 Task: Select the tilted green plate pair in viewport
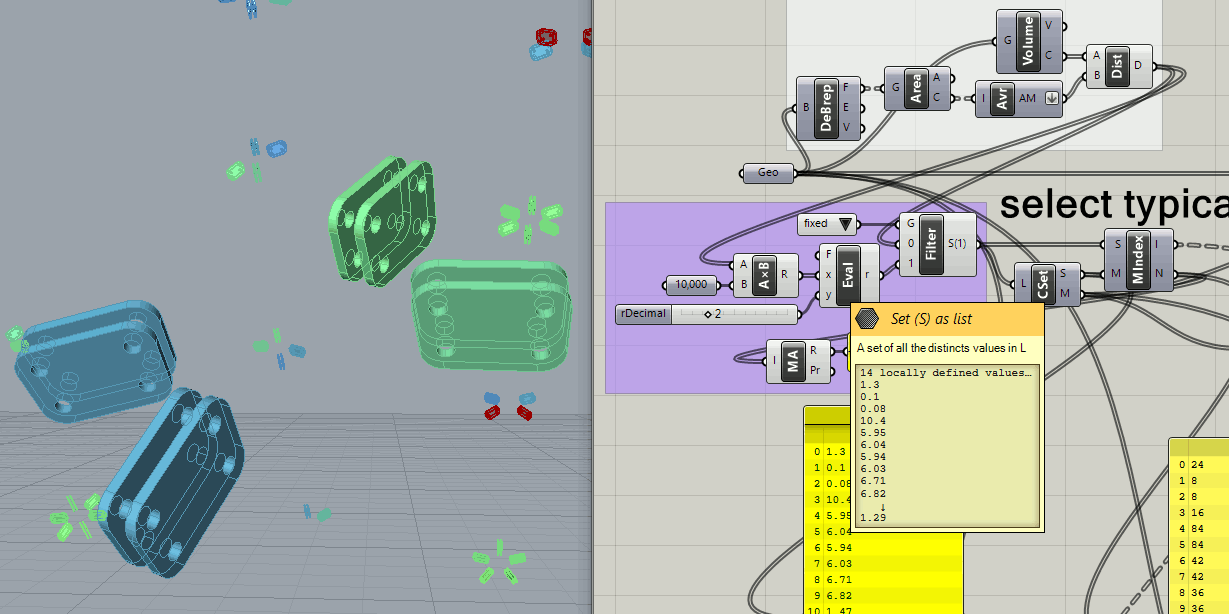[383, 220]
